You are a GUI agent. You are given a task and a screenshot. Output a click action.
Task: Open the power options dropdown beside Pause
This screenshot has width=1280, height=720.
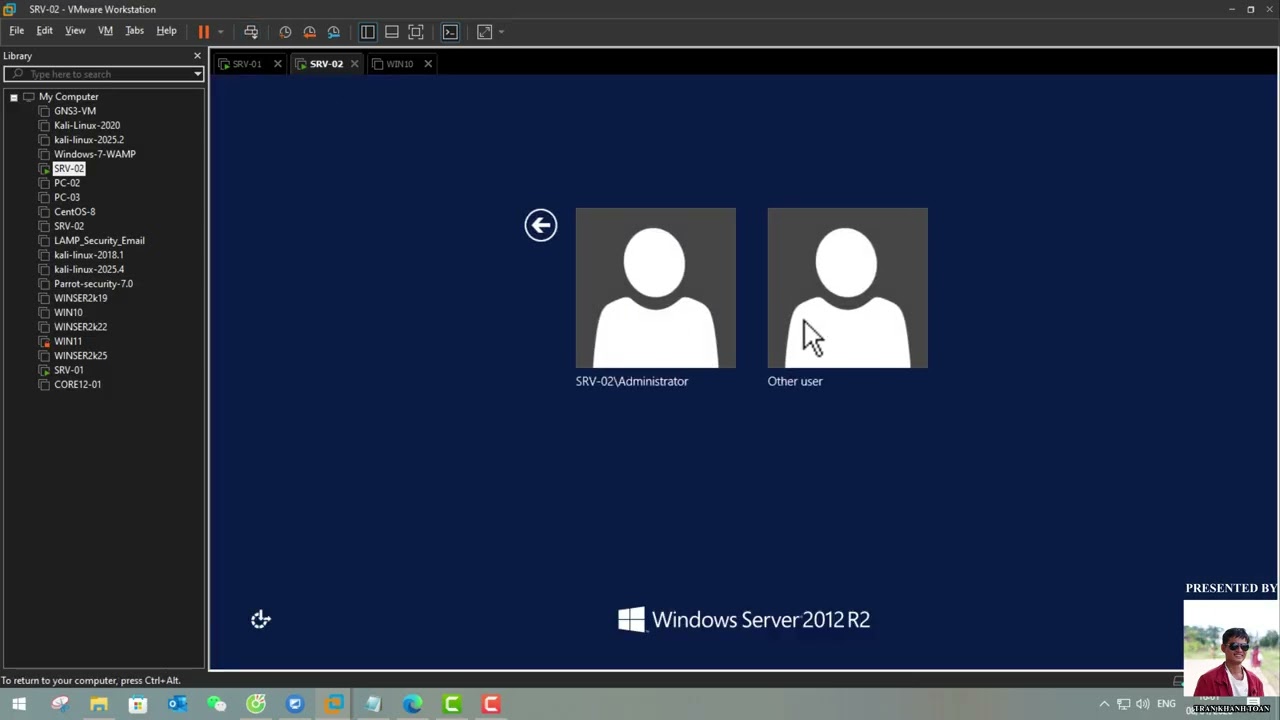click(x=220, y=32)
